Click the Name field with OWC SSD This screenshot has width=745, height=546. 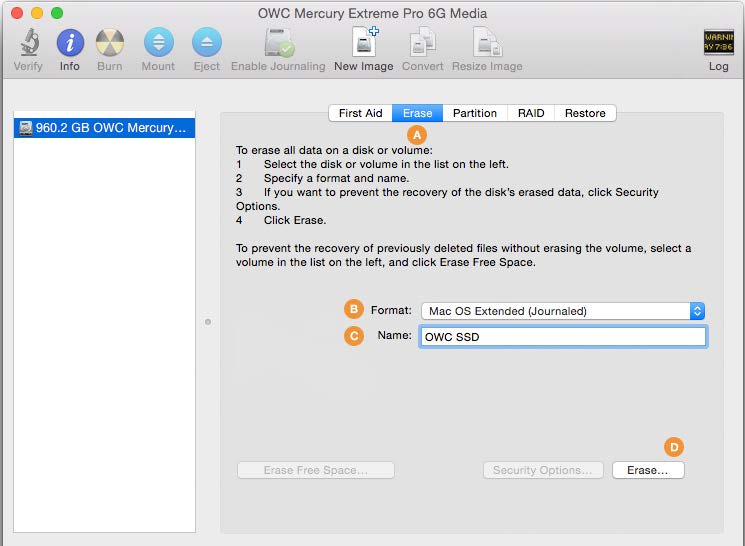563,337
